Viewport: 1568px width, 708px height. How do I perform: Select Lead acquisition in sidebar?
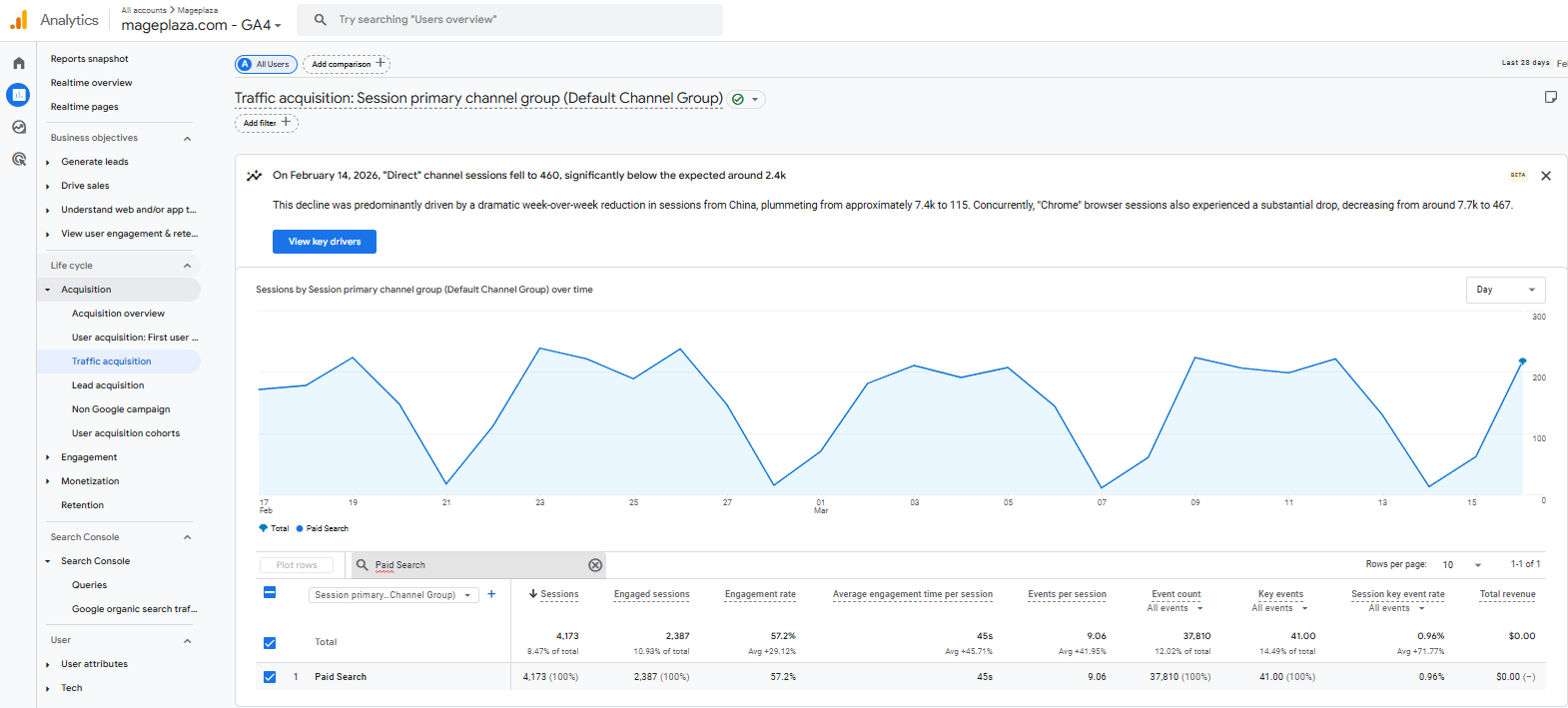coord(108,385)
